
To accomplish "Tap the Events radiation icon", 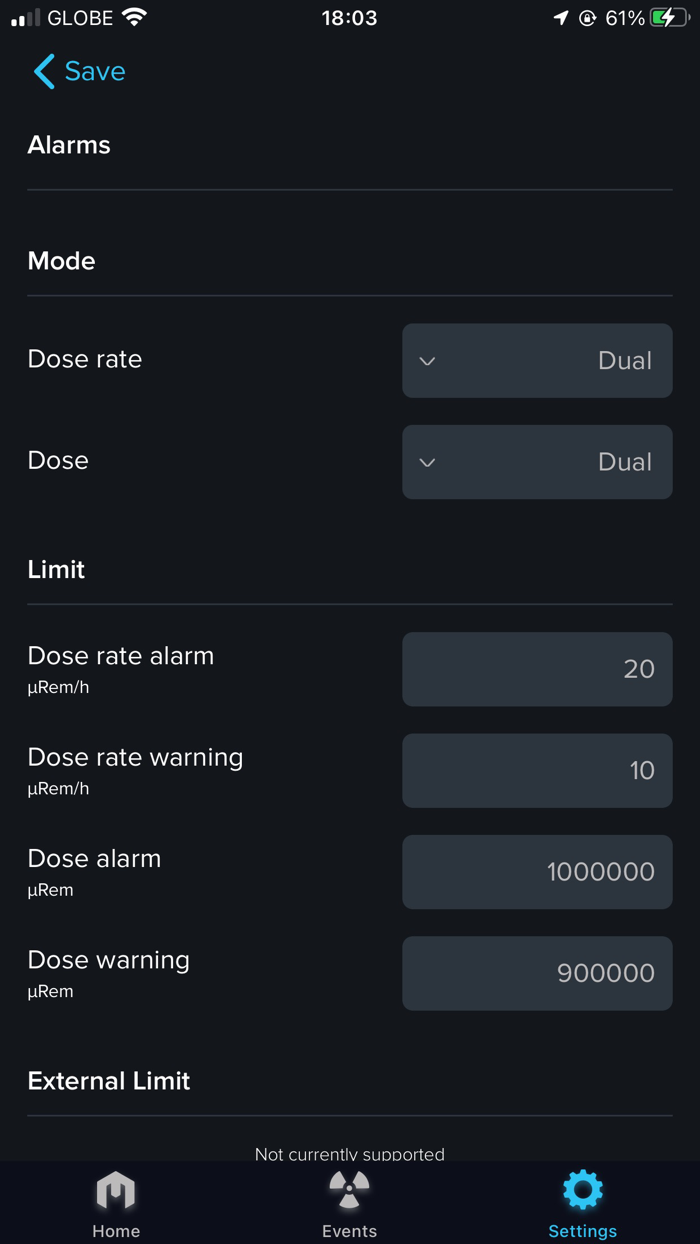I will pyautogui.click(x=349, y=1190).
